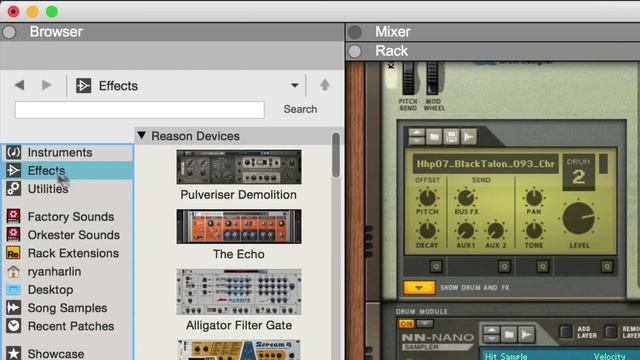The image size is (640, 360).
Task: Click the Pitch offset knob
Action: pos(427,198)
